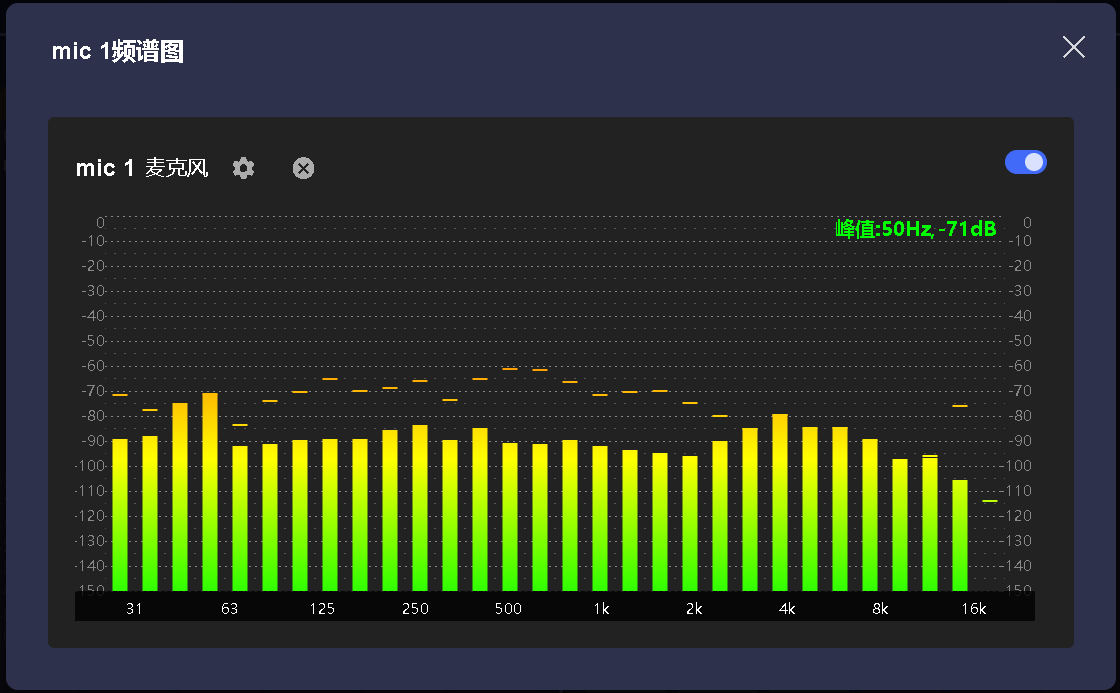Click the 峰值:50Hz, -71dB peak readout

point(915,229)
